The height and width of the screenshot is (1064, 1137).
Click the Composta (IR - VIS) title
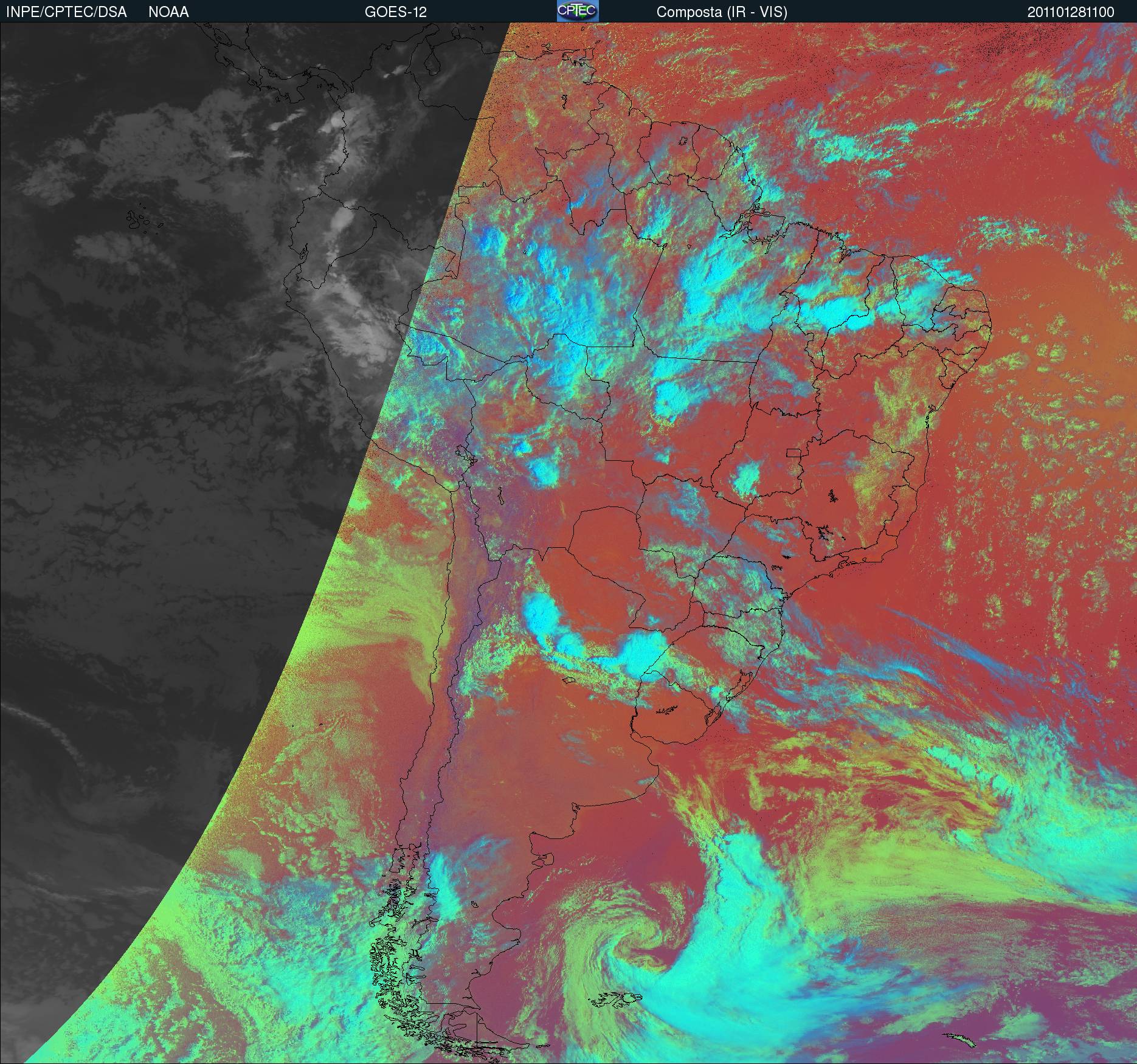click(x=722, y=12)
